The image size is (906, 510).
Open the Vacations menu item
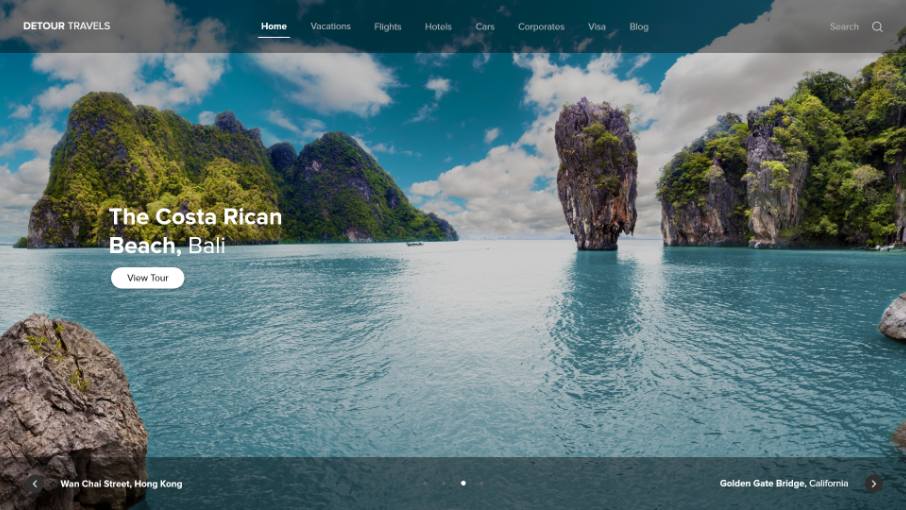coord(331,26)
